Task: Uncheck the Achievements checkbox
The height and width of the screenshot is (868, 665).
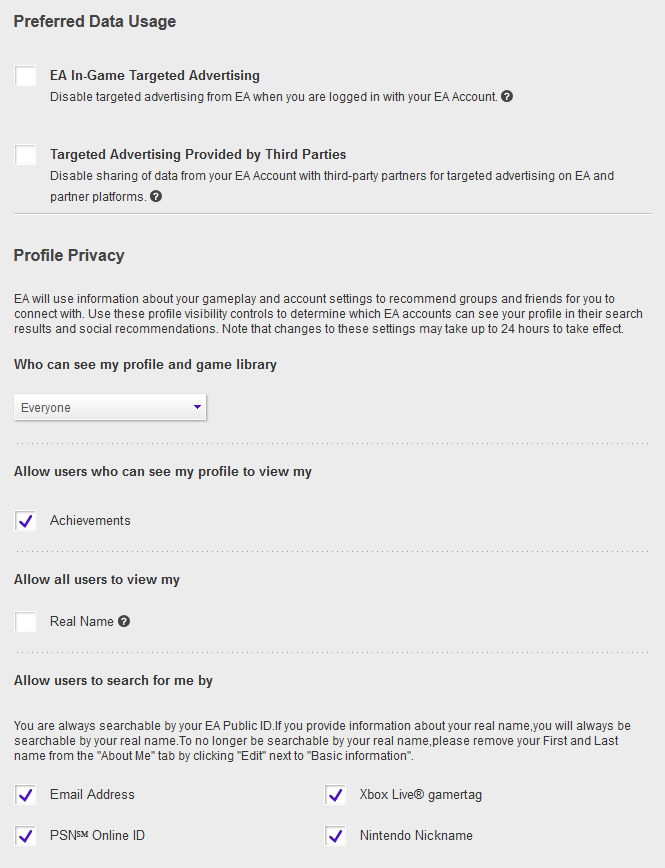Action: (26, 521)
